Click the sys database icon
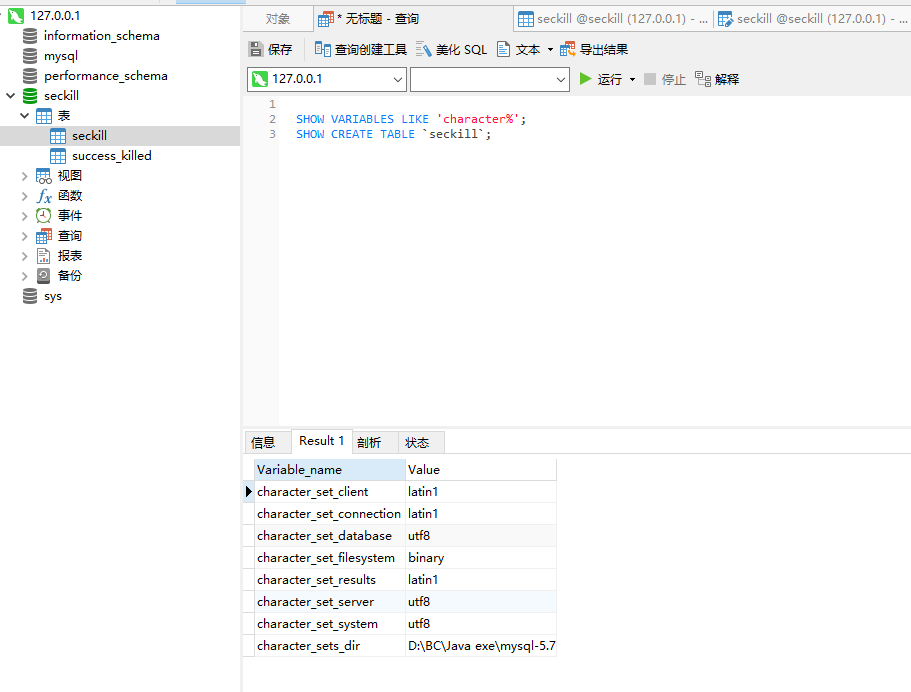This screenshot has height=692, width=911. click(x=30, y=296)
